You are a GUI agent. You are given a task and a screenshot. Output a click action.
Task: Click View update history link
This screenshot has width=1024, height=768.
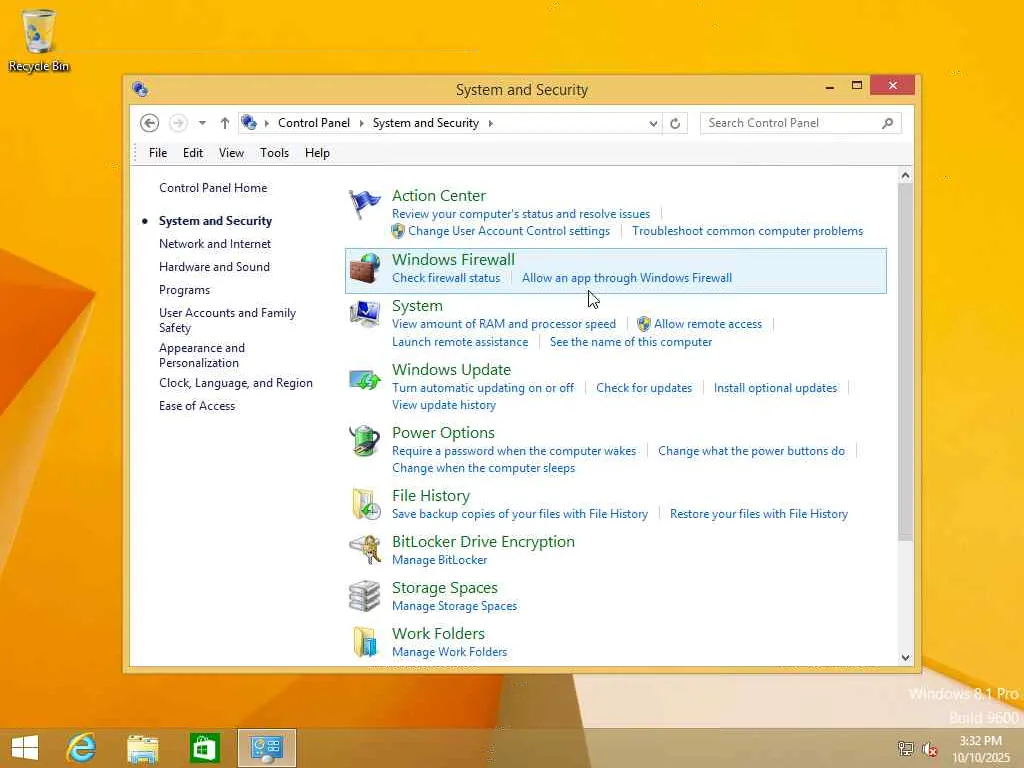[443, 405]
